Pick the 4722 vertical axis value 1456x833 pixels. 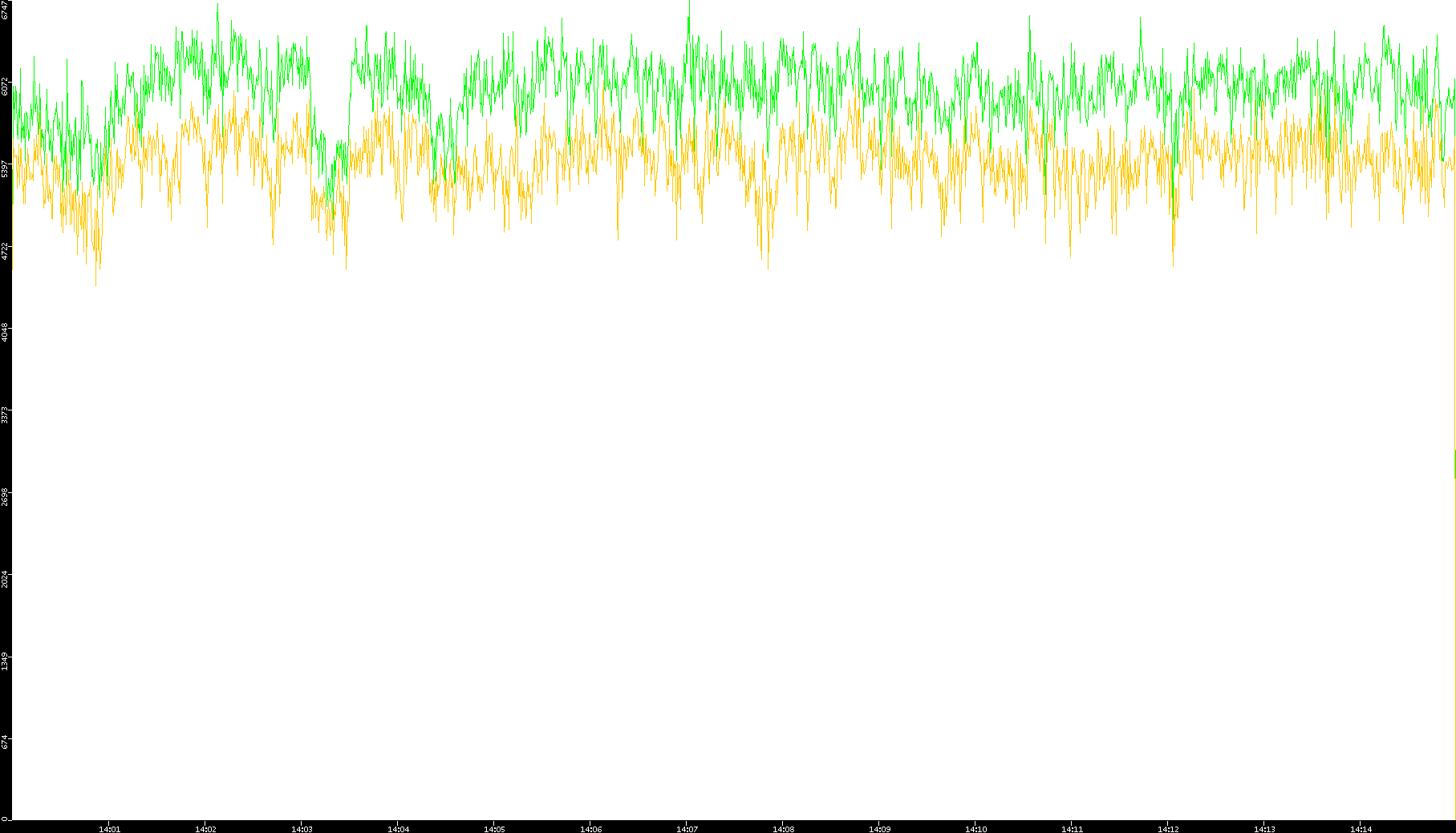tap(6, 251)
